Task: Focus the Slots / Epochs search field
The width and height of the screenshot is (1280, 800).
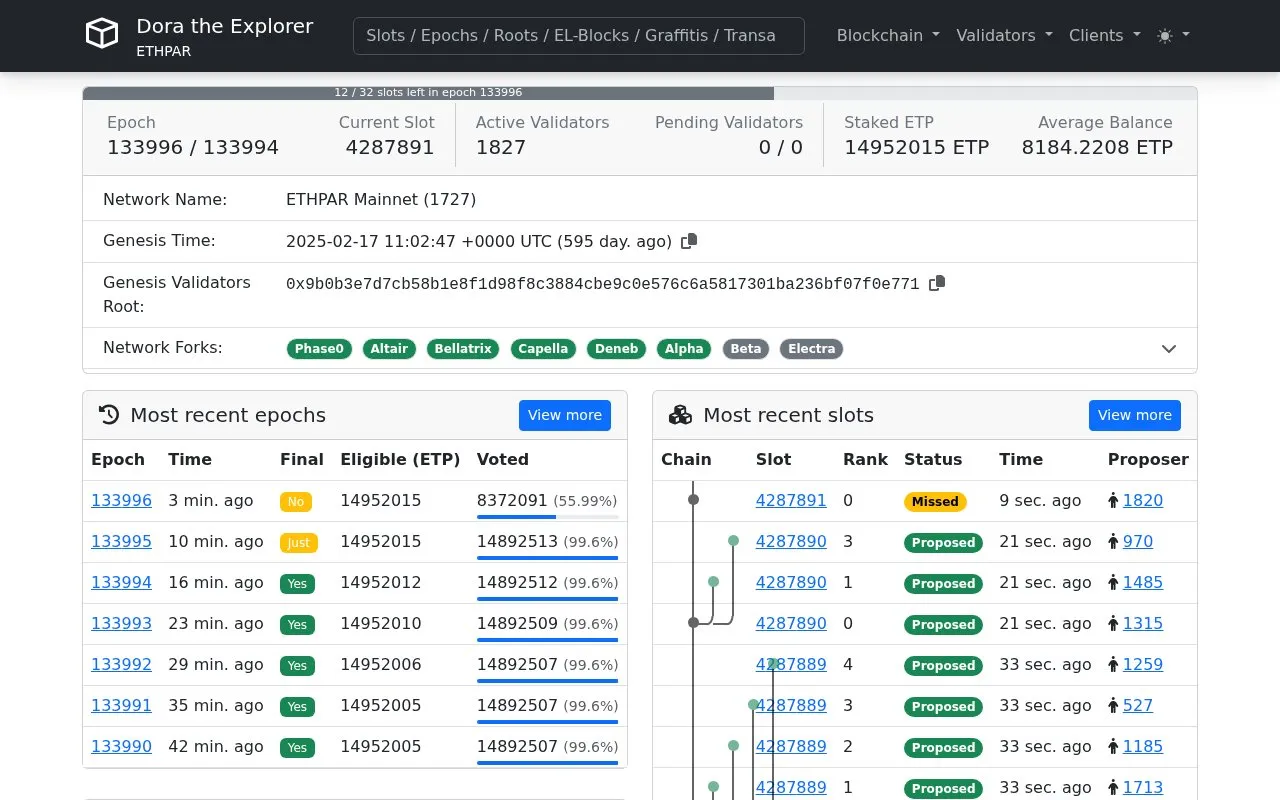Action: click(579, 35)
